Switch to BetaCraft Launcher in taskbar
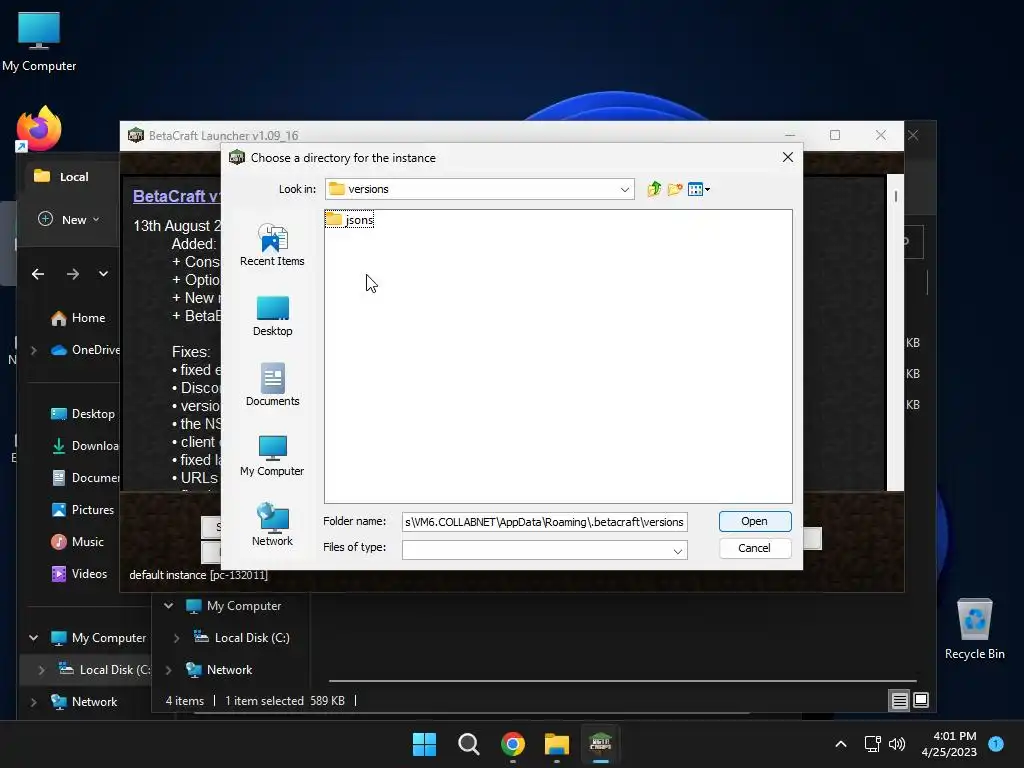This screenshot has width=1024, height=768. (x=600, y=744)
